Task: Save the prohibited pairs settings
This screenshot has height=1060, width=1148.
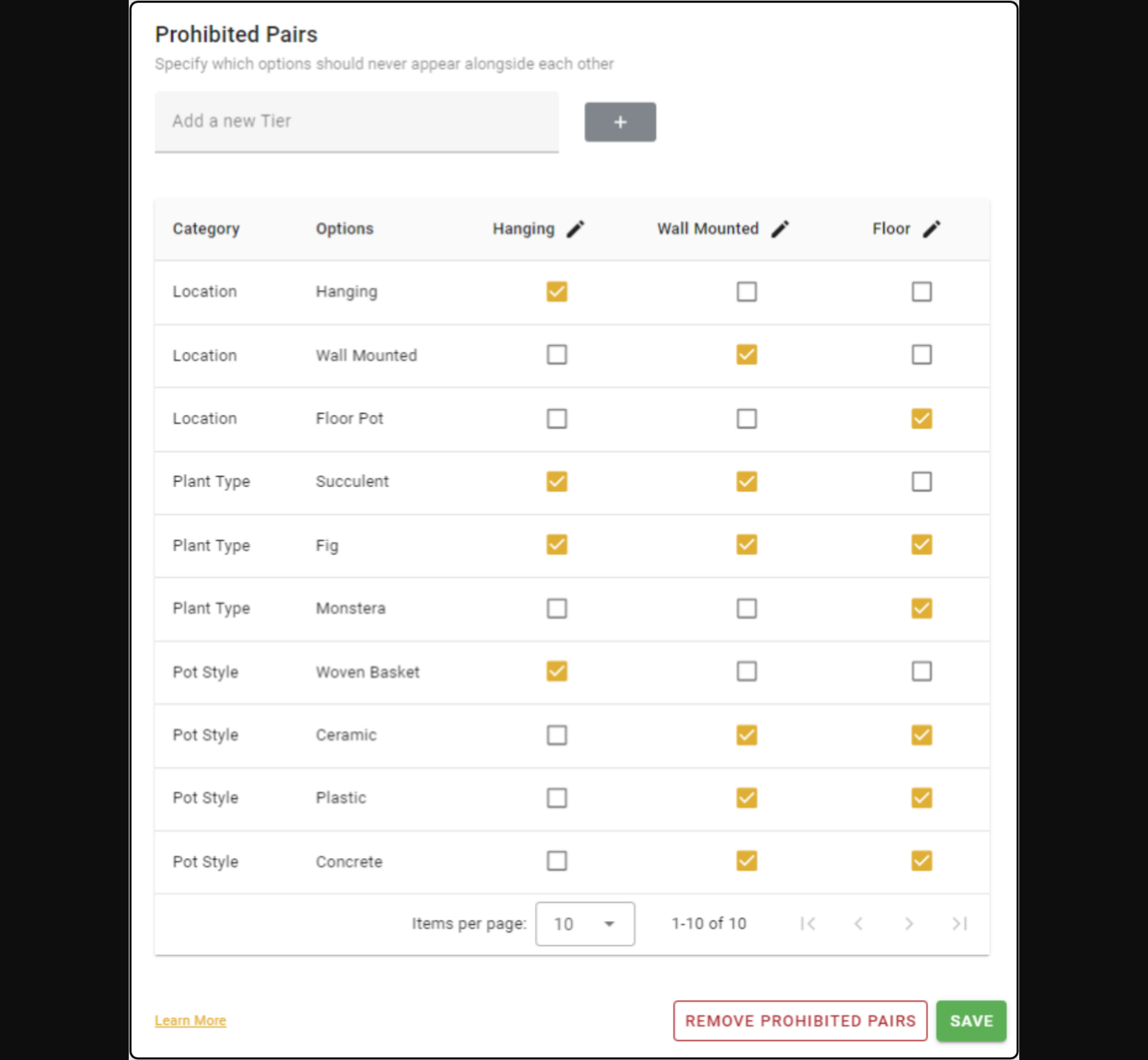Action: coord(971,1021)
